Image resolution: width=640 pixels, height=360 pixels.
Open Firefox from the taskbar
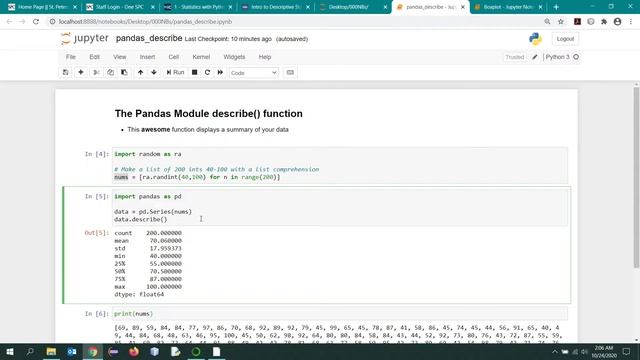(x=134, y=351)
